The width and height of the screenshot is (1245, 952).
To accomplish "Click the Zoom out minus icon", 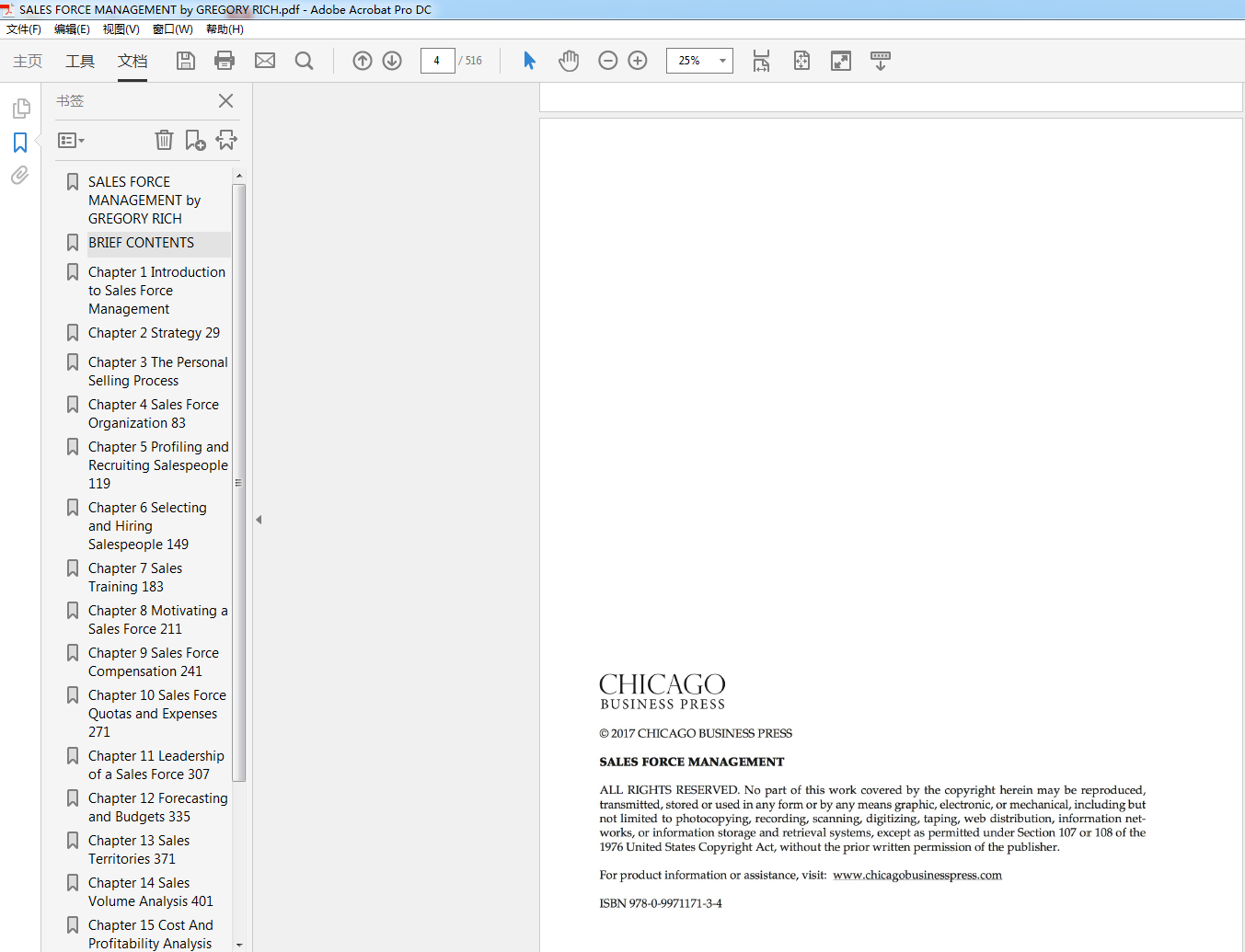I will tap(608, 61).
